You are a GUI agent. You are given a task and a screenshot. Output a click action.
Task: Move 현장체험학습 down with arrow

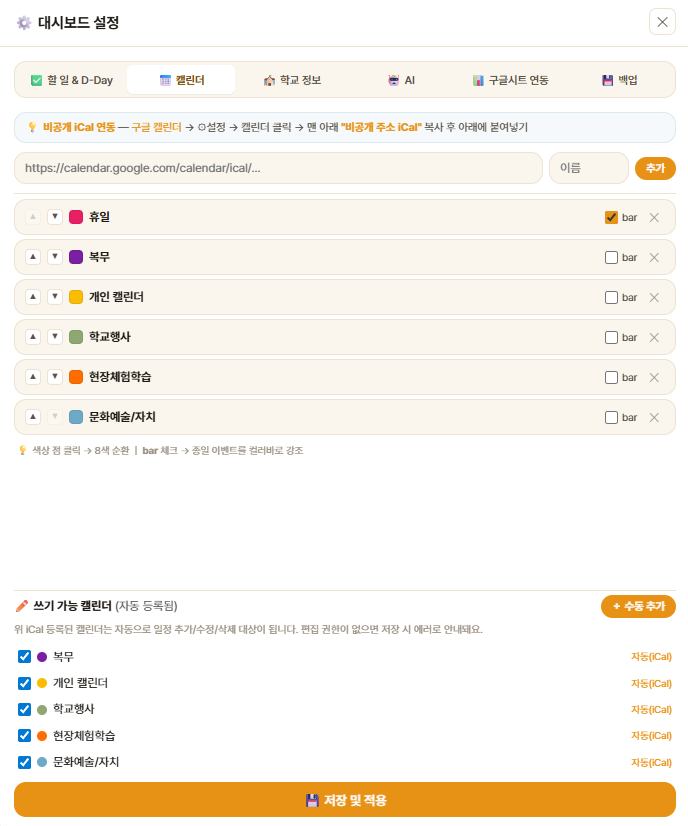tap(55, 377)
